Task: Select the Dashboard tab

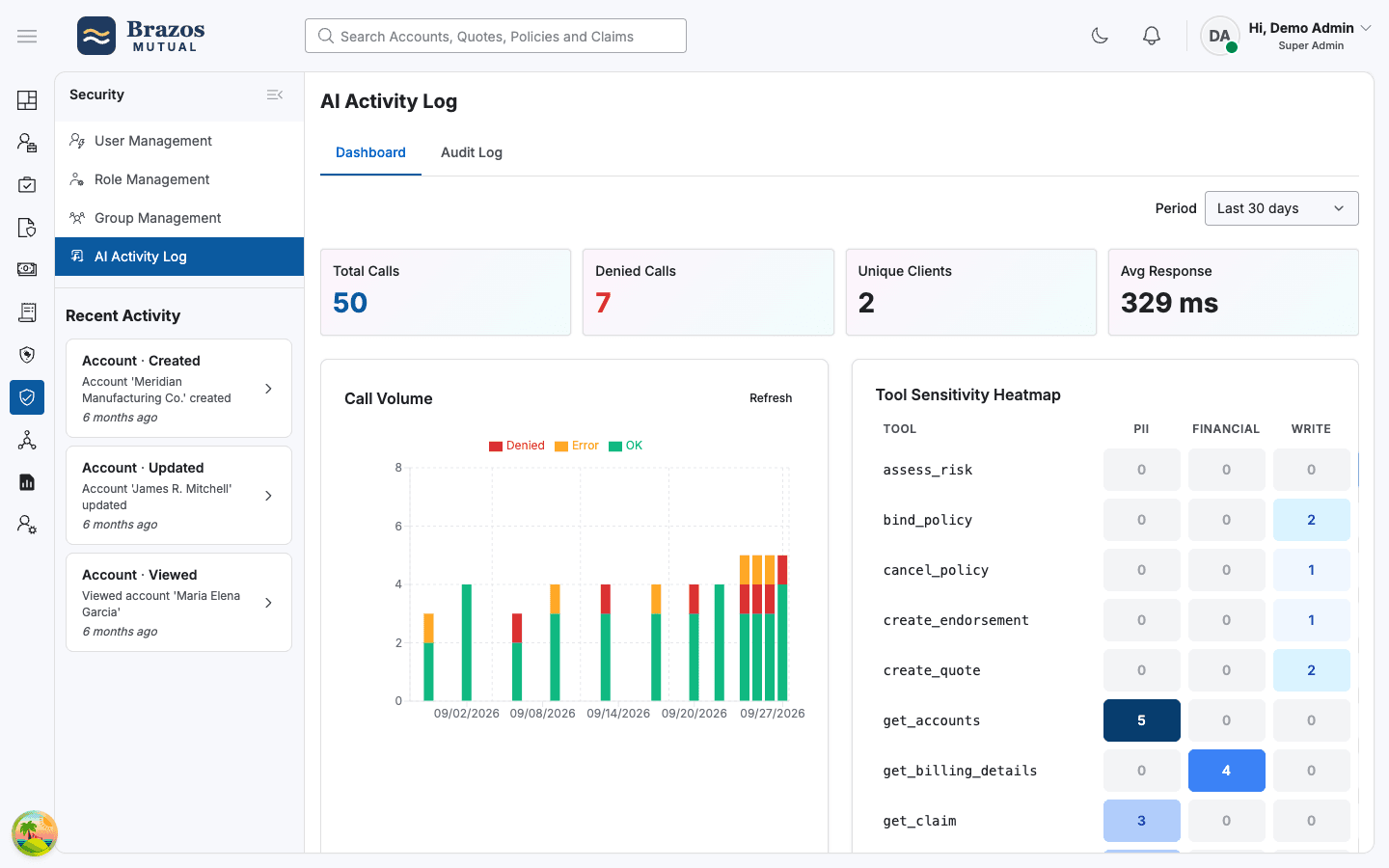Action: [x=370, y=152]
